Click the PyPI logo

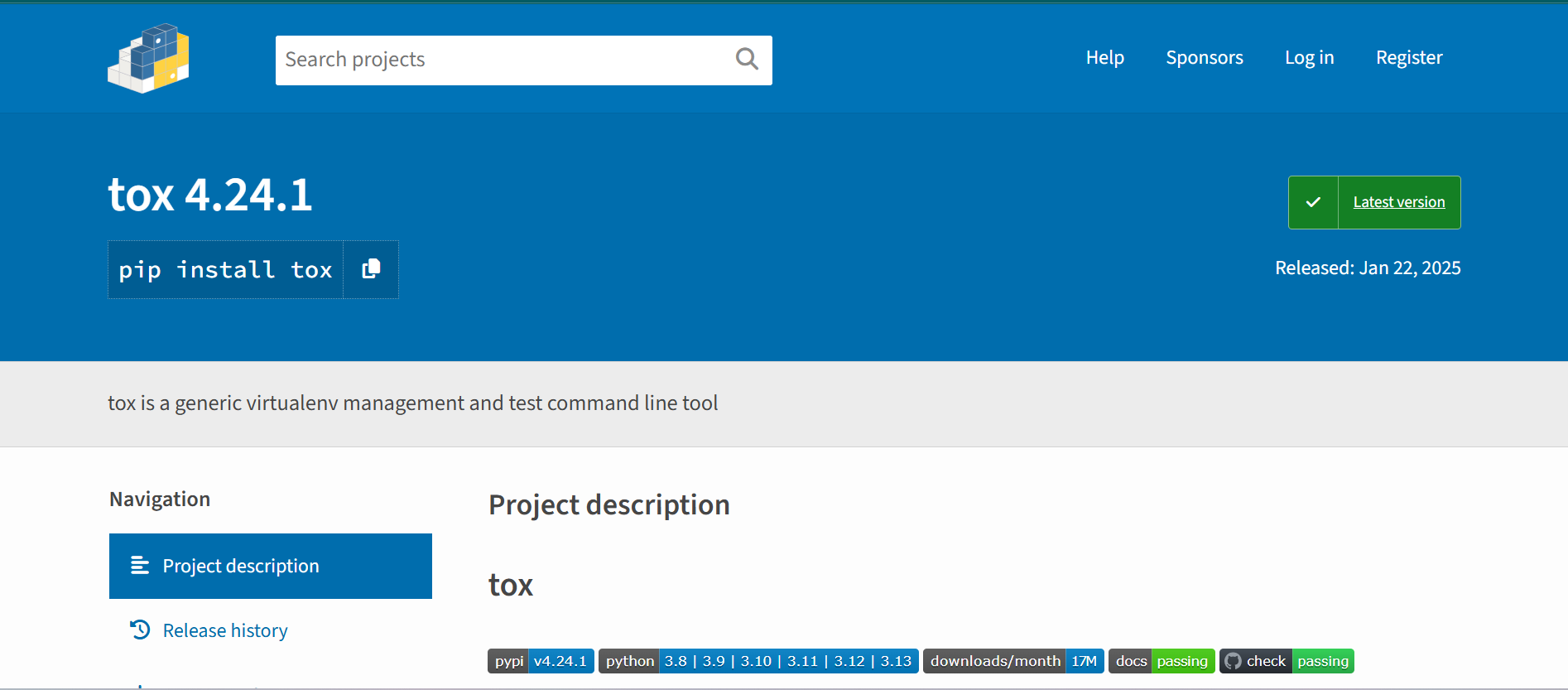(148, 58)
